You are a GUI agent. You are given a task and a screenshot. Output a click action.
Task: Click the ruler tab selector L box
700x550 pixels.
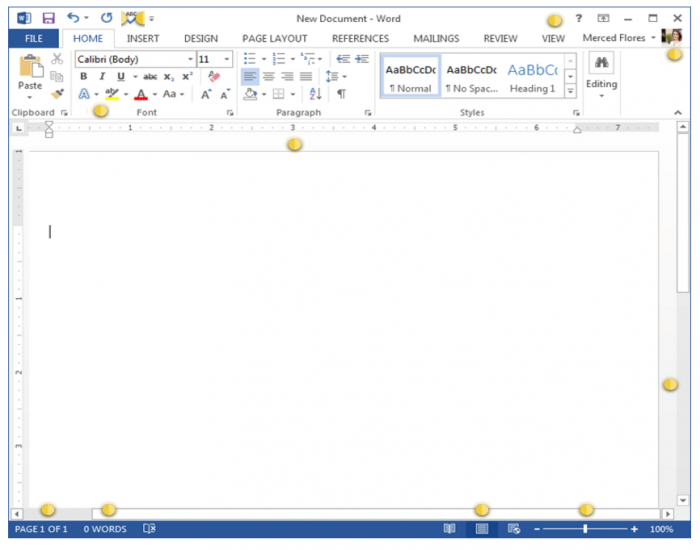click(19, 129)
